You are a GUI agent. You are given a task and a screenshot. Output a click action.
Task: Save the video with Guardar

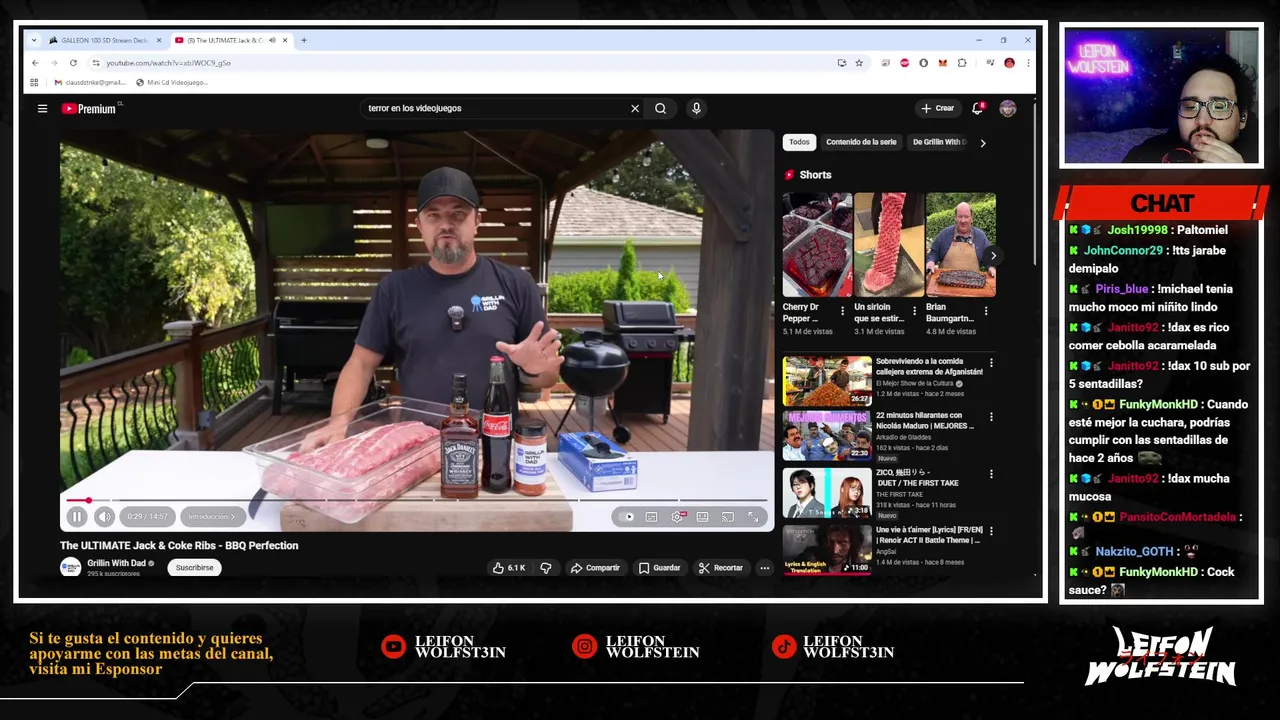click(x=660, y=568)
